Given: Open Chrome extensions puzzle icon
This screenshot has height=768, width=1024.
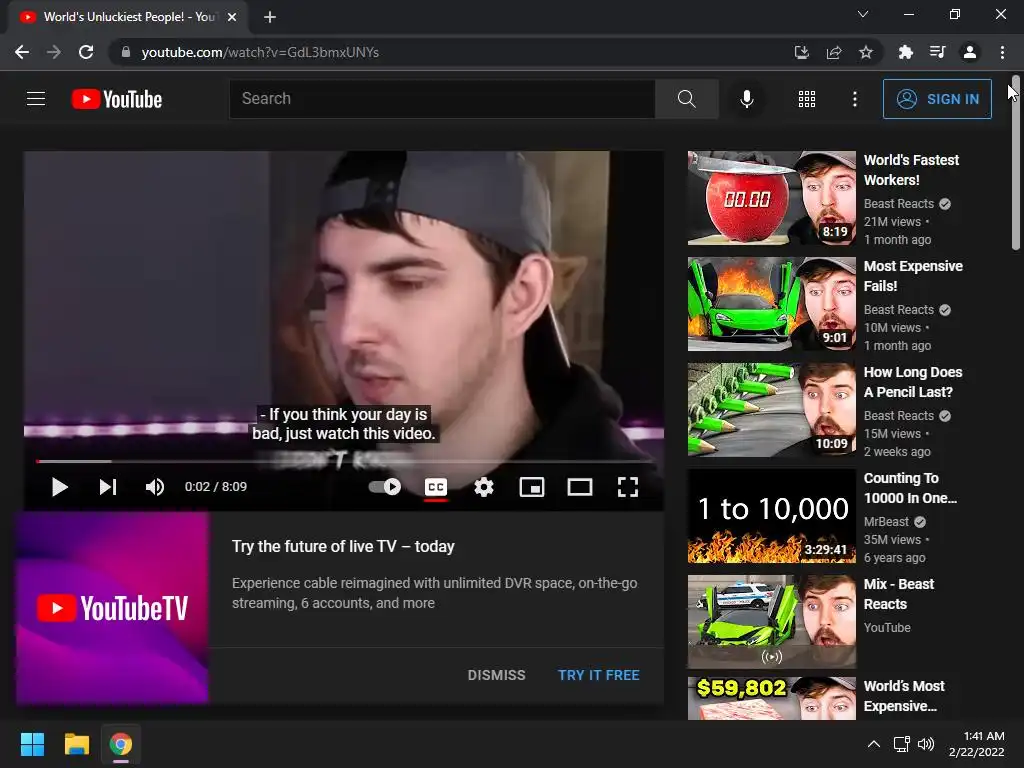Looking at the screenshot, I should (x=905, y=52).
